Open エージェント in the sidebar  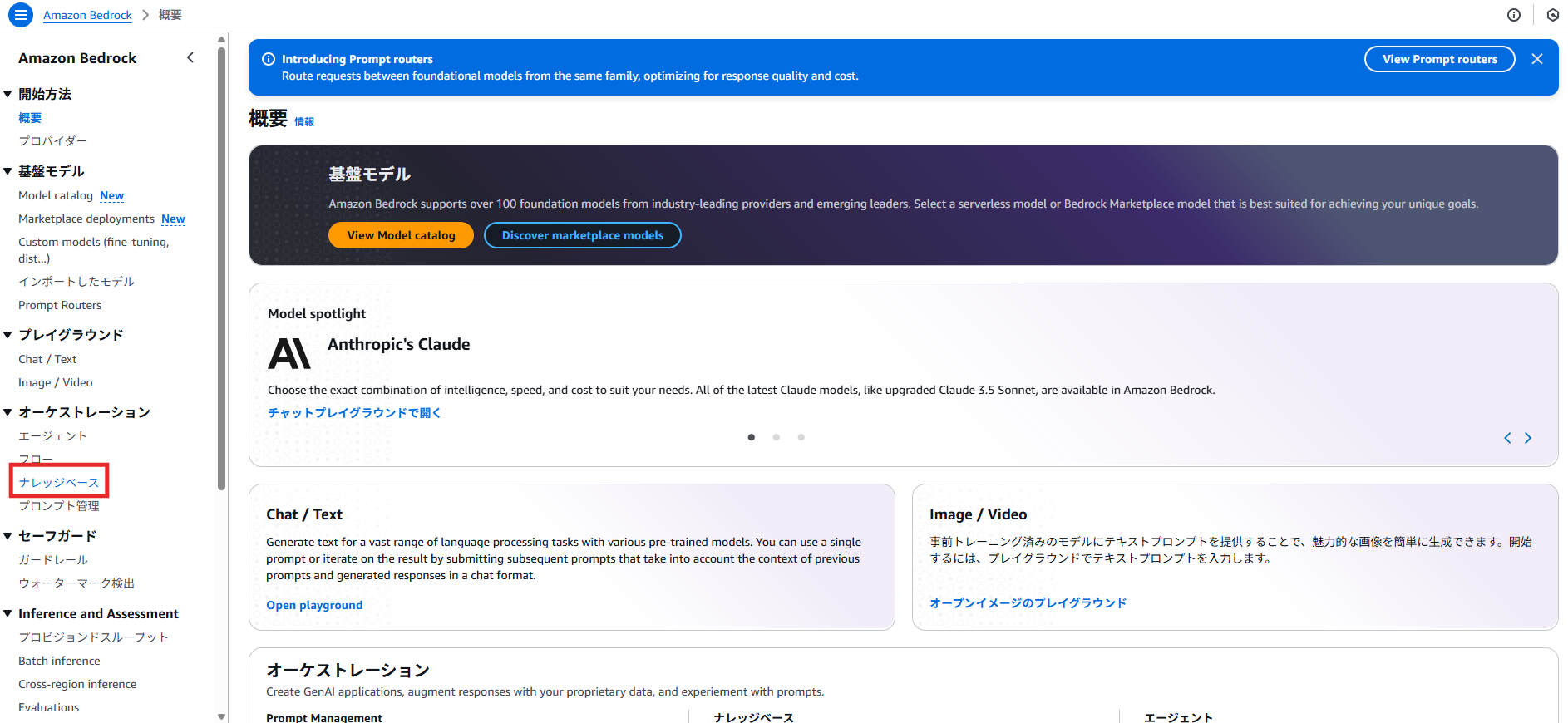coord(52,436)
